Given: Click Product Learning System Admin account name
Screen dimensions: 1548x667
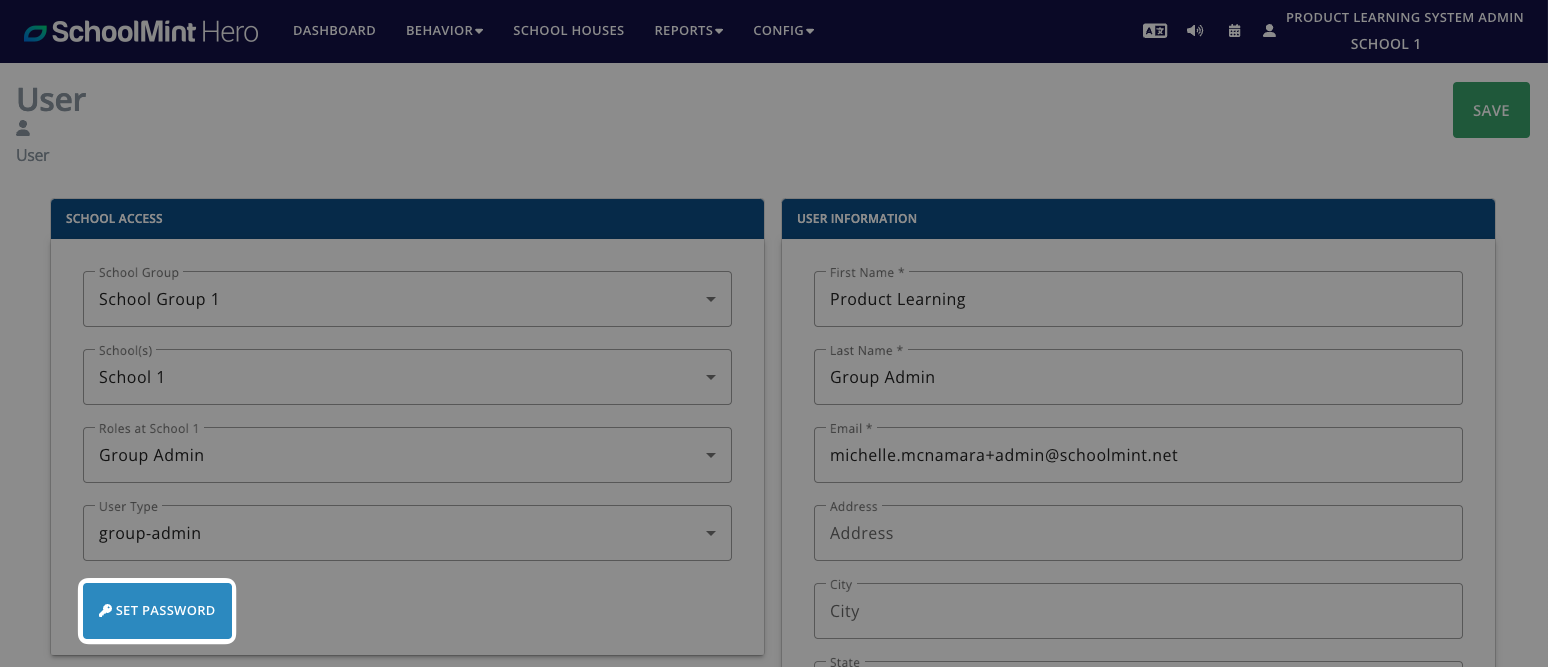Looking at the screenshot, I should pos(1404,18).
